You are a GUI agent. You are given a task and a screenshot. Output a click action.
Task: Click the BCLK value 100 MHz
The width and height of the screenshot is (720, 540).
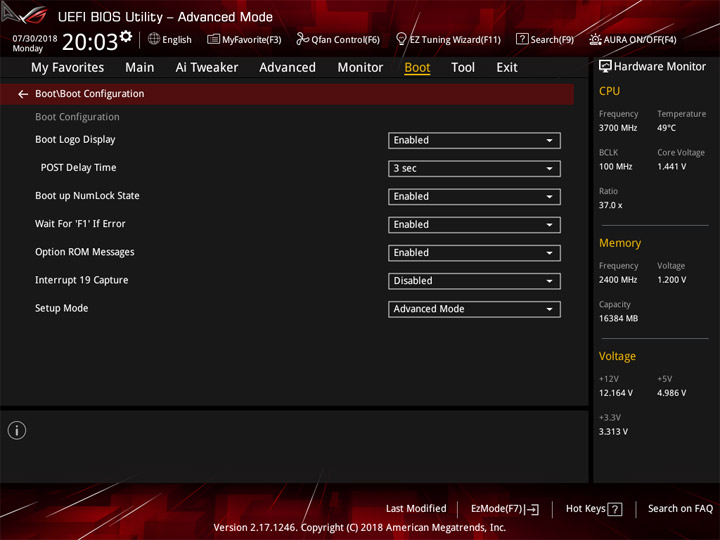pos(616,167)
